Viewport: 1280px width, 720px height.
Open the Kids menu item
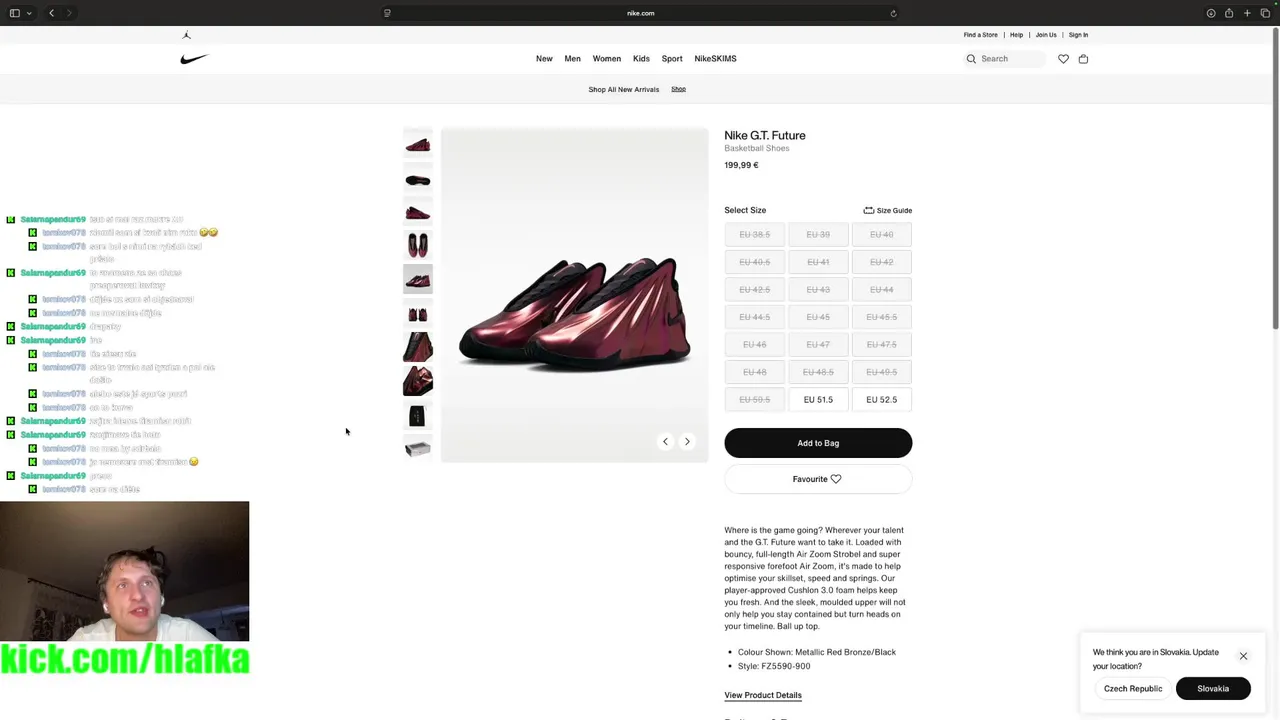(641, 59)
